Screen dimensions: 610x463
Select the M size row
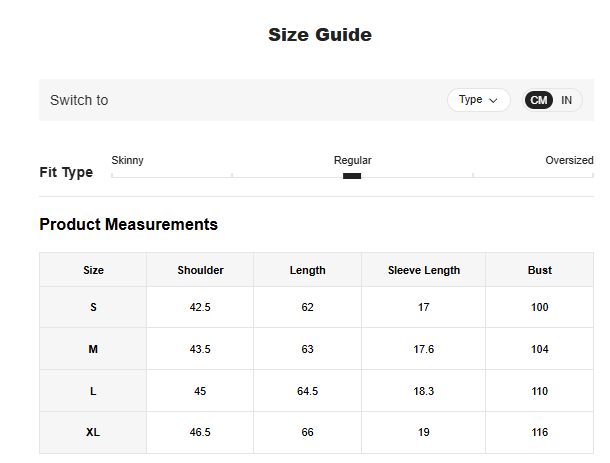93,349
